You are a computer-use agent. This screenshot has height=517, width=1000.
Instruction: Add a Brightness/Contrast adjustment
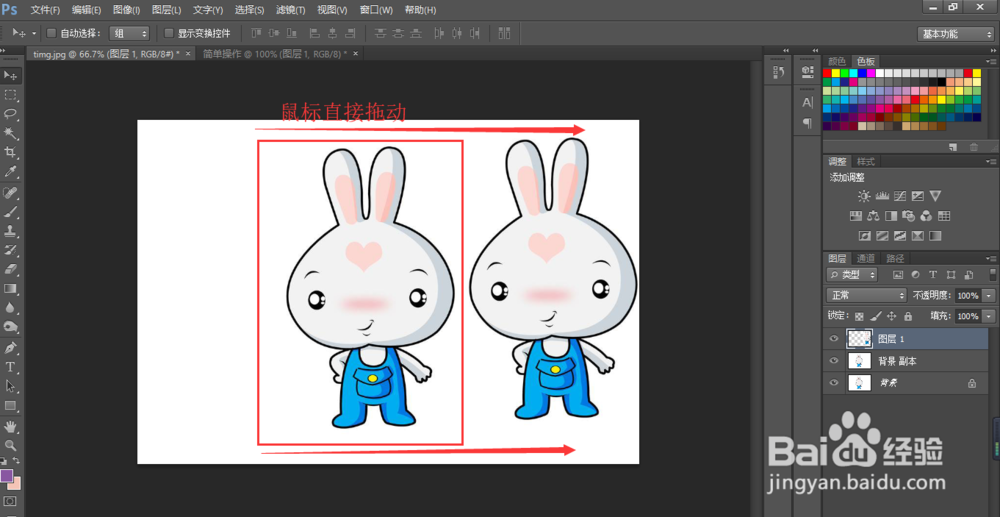tap(864, 196)
